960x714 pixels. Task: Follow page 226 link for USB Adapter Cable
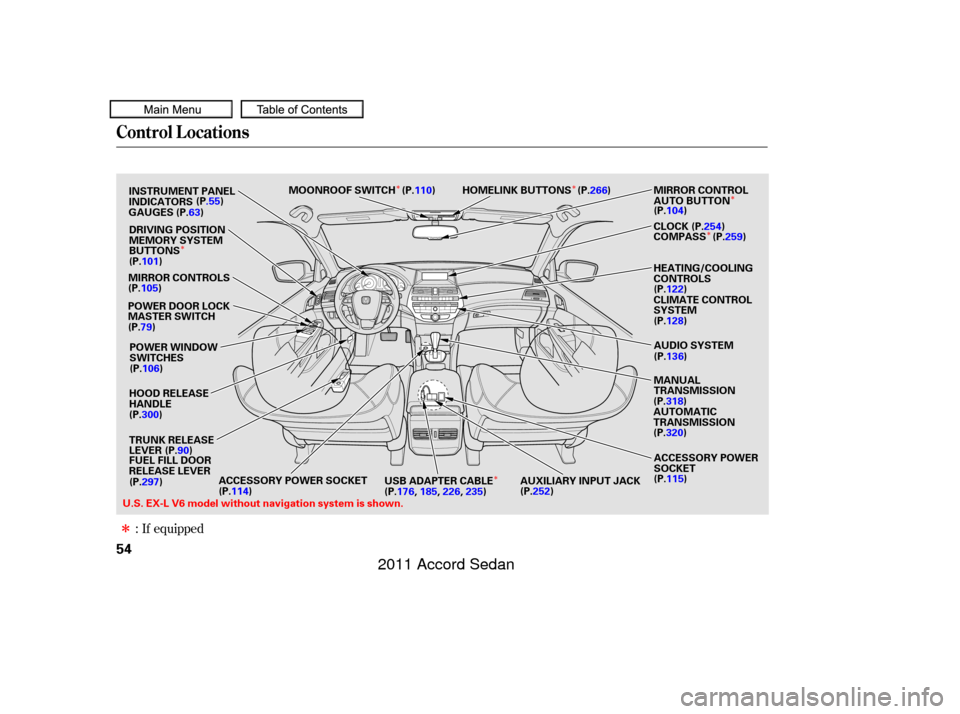pos(451,491)
